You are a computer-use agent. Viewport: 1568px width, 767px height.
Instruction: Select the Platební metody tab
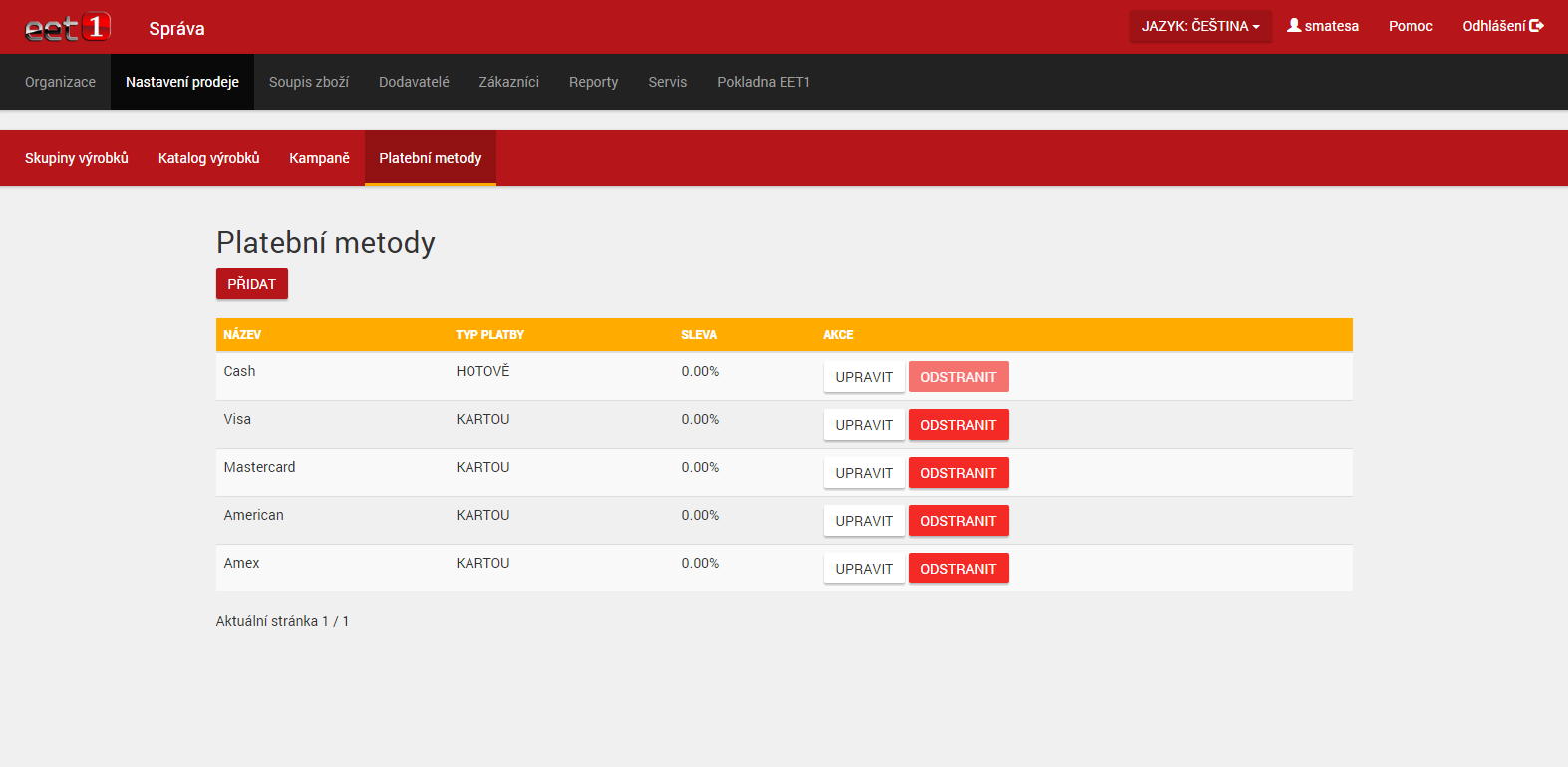pos(431,158)
